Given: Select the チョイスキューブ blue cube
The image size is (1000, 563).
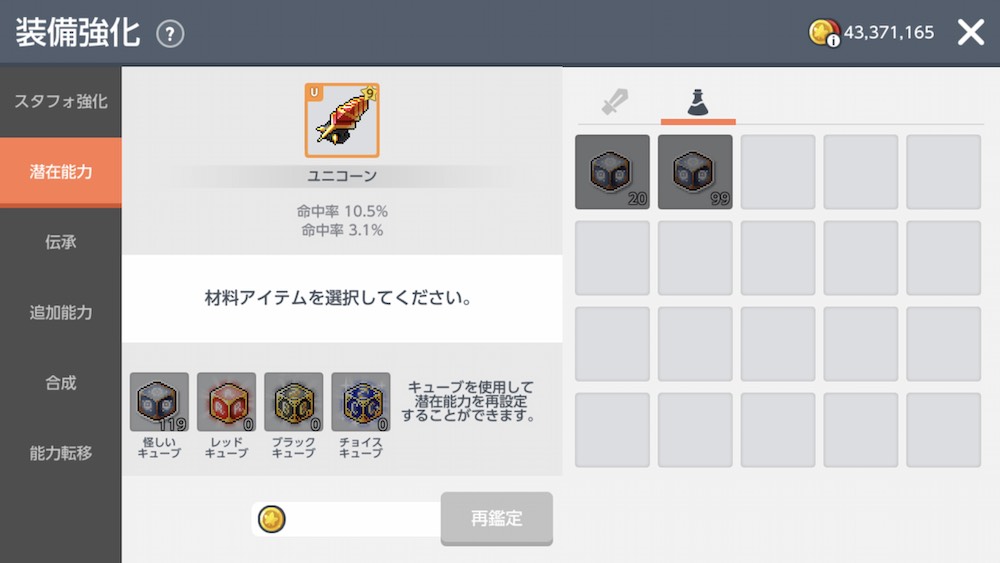Looking at the screenshot, I should (361, 402).
